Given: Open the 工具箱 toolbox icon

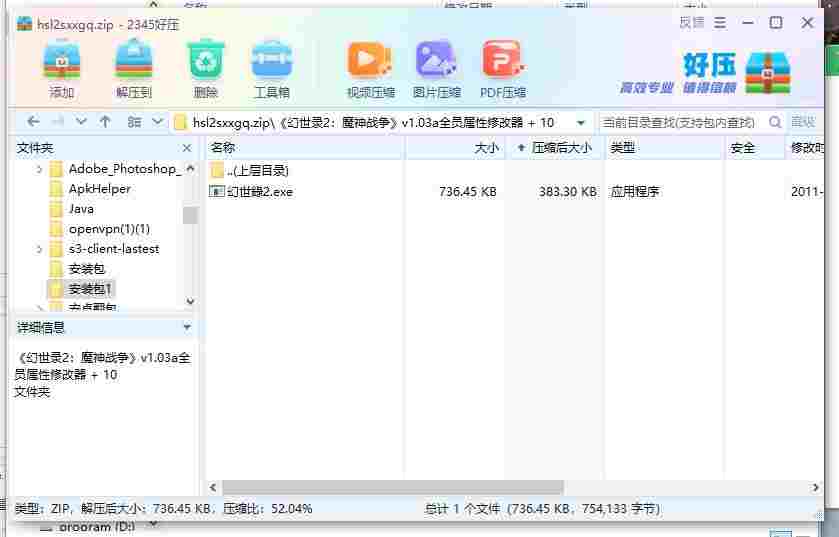Looking at the screenshot, I should click(272, 61).
